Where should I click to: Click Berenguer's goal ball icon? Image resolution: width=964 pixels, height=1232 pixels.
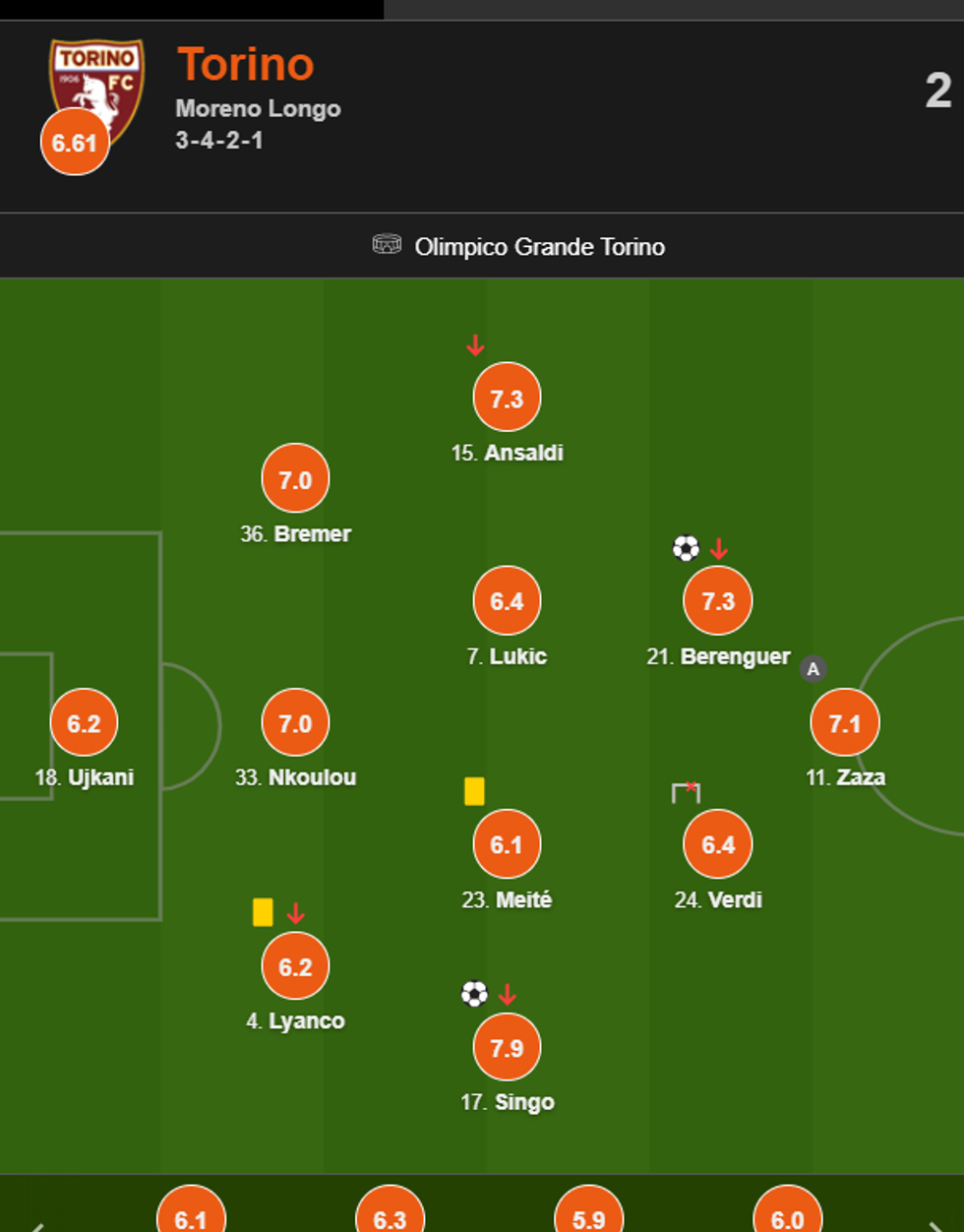coord(686,548)
